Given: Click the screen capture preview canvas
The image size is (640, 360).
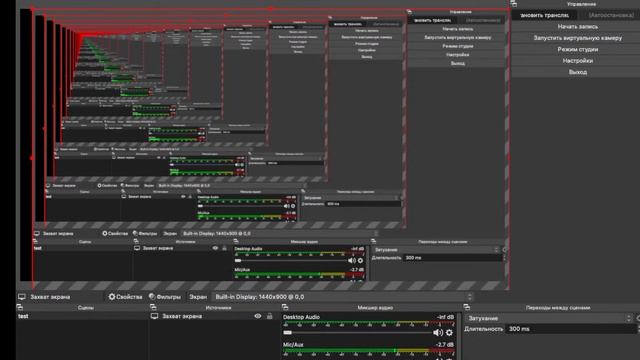Looking at the screenshot, I should (271, 149).
